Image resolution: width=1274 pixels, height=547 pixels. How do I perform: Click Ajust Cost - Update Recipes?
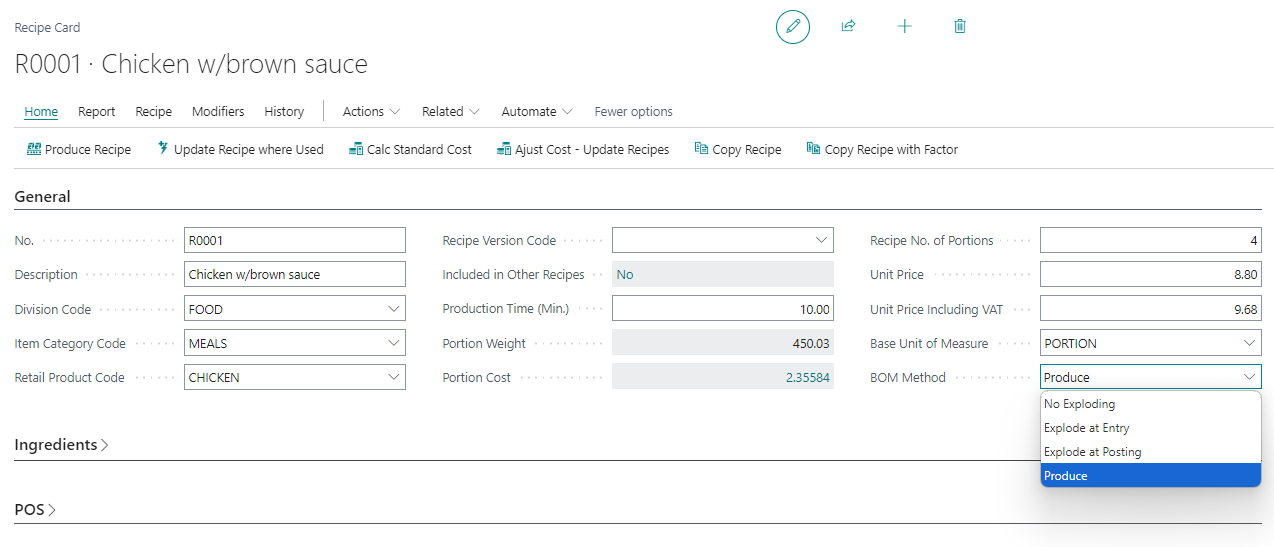coord(583,149)
